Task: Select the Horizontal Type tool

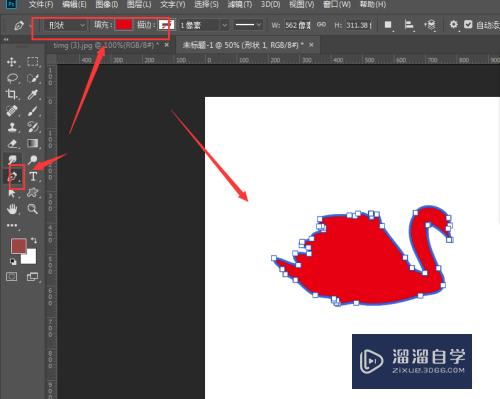Action: pos(33,176)
